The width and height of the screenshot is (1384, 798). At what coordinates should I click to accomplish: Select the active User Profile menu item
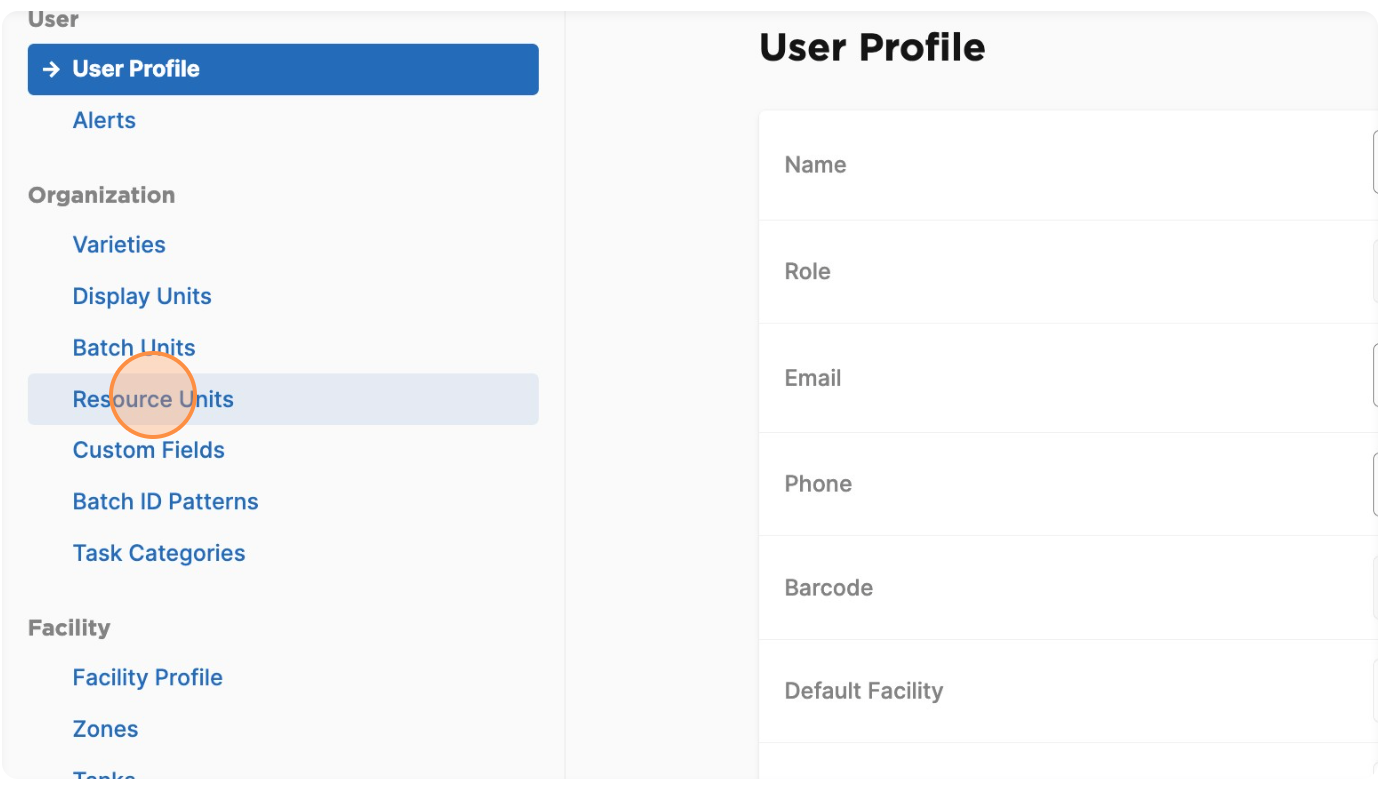[283, 70]
